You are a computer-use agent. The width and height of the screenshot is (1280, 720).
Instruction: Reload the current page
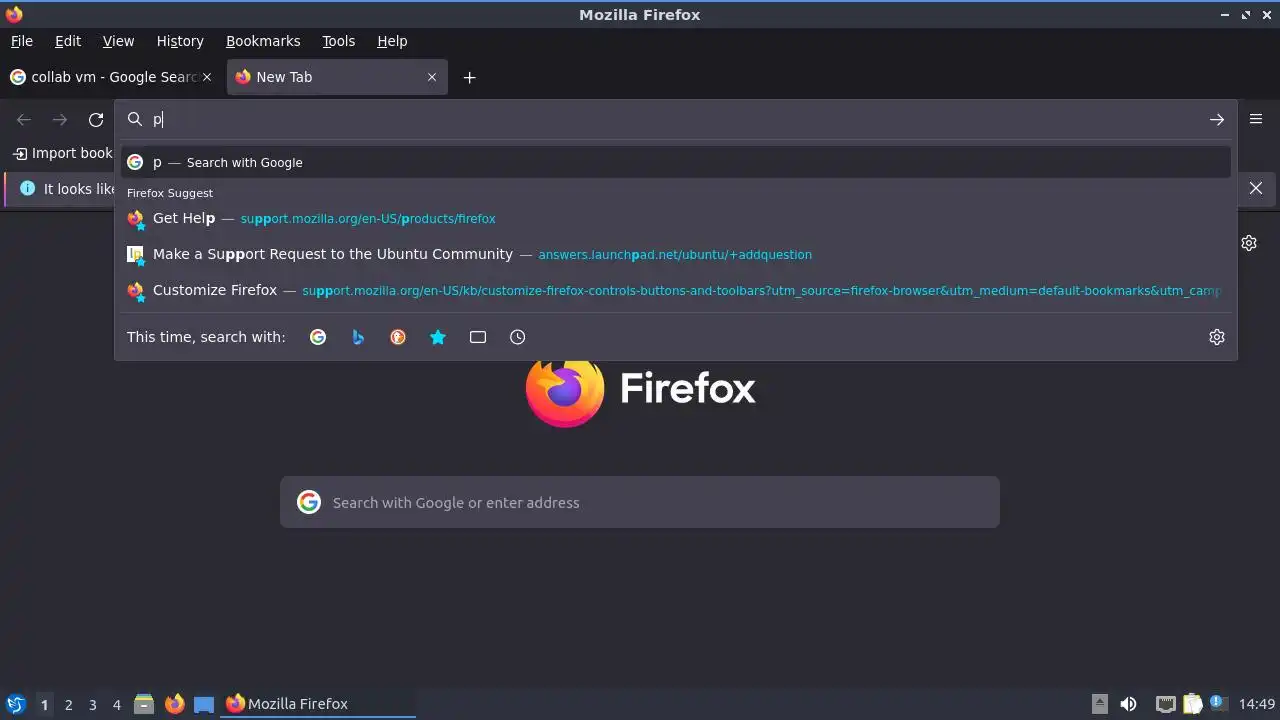point(96,120)
